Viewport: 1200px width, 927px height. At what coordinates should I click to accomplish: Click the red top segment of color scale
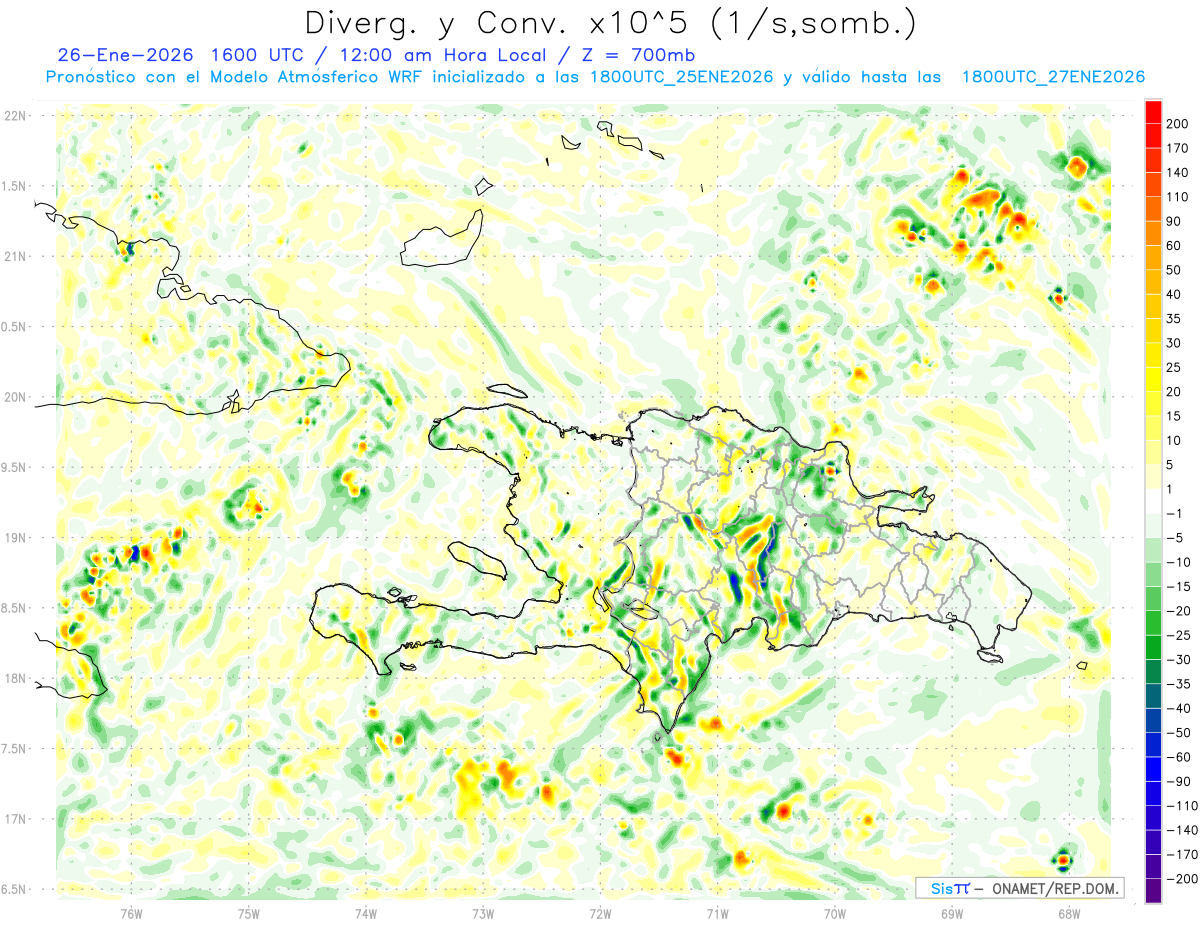click(x=1153, y=112)
